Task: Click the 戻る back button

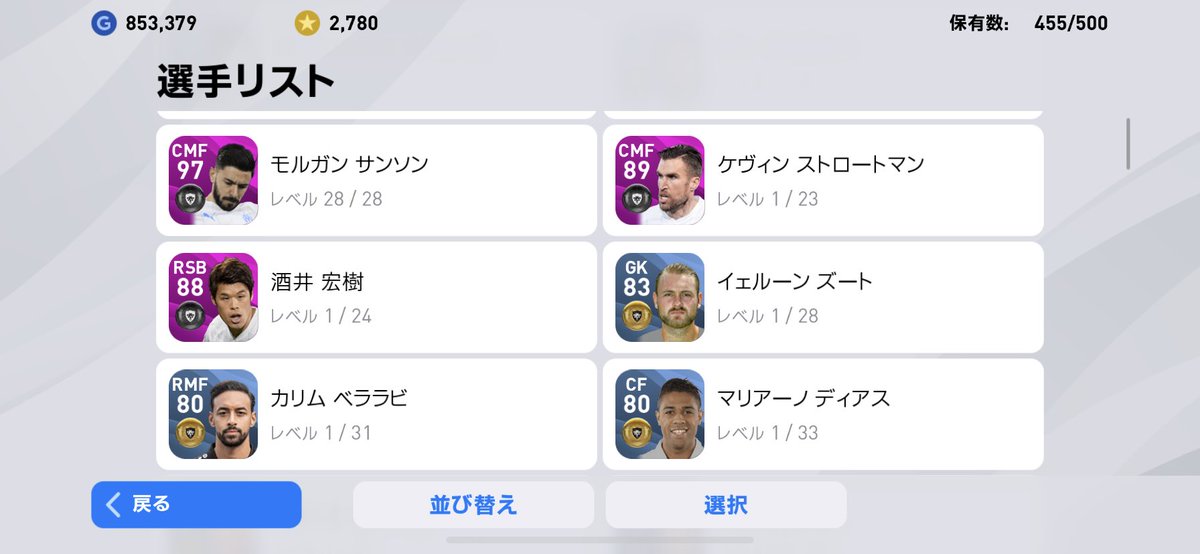Action: (196, 505)
